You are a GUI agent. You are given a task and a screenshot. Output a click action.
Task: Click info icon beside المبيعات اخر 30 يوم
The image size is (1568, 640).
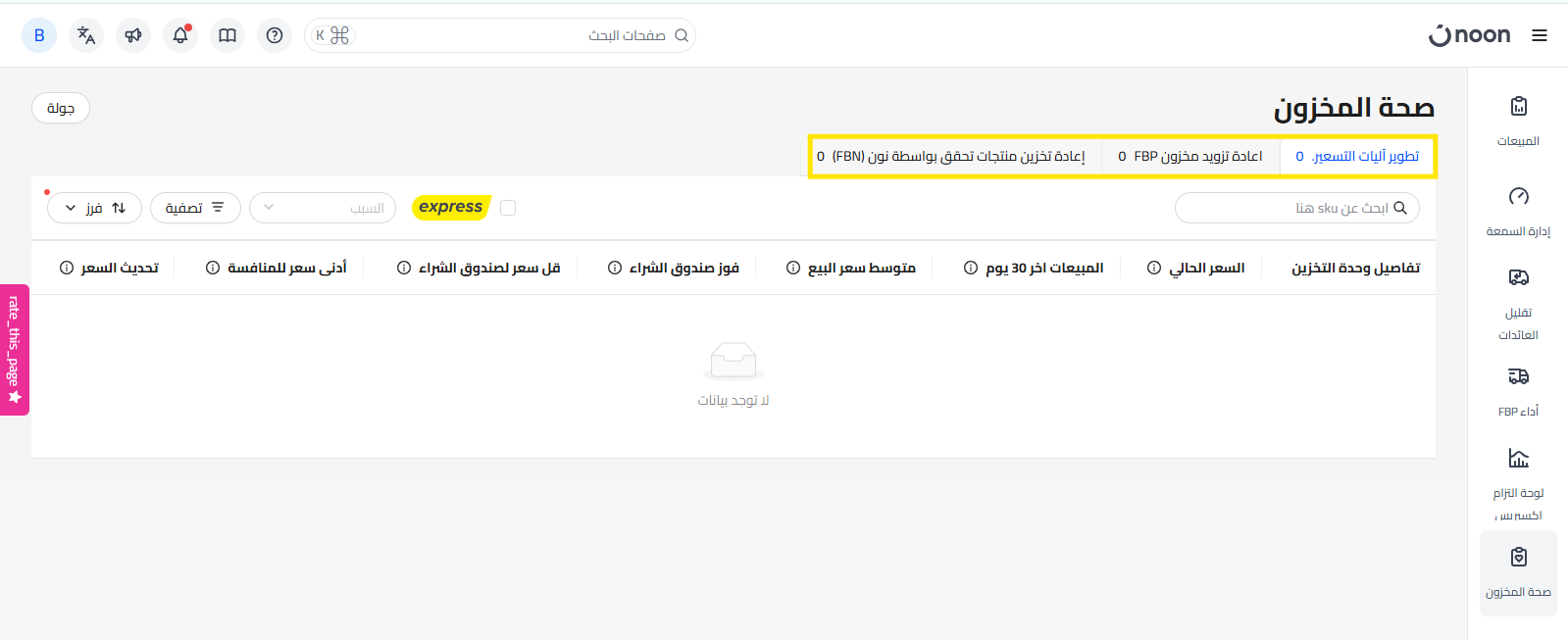coord(971,268)
